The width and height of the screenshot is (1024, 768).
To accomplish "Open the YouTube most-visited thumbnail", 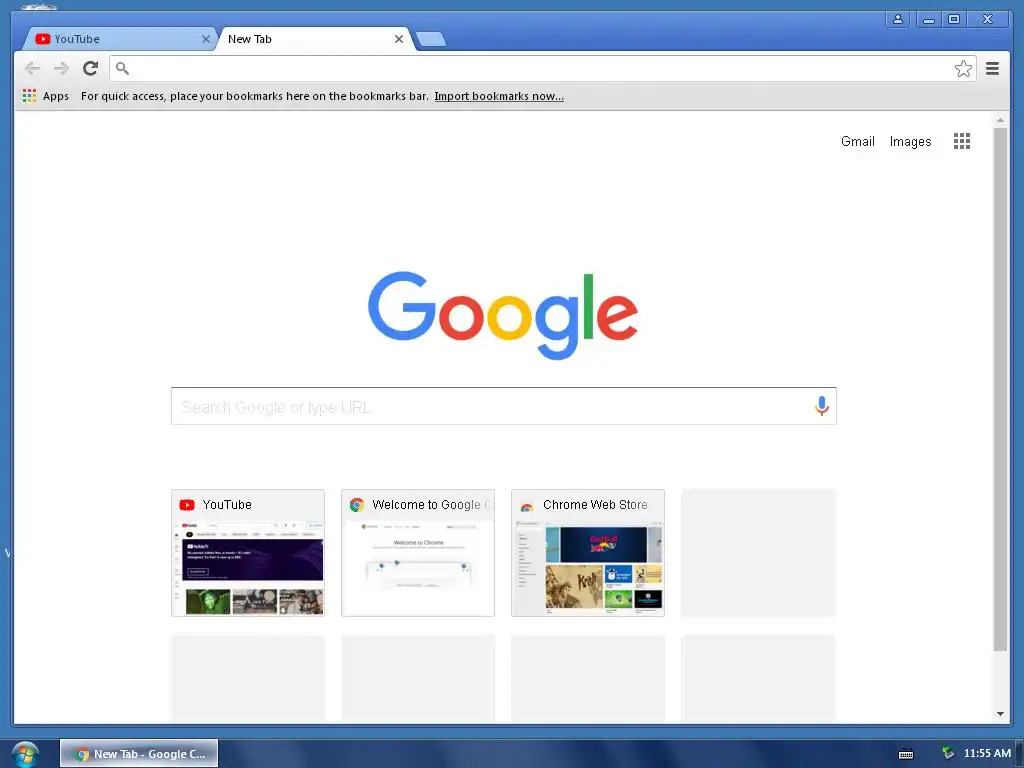I will tap(248, 552).
